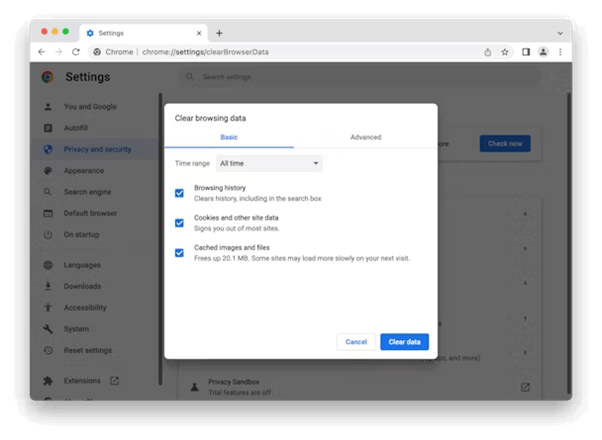
Task: Click the Search settings input field
Action: [360, 77]
